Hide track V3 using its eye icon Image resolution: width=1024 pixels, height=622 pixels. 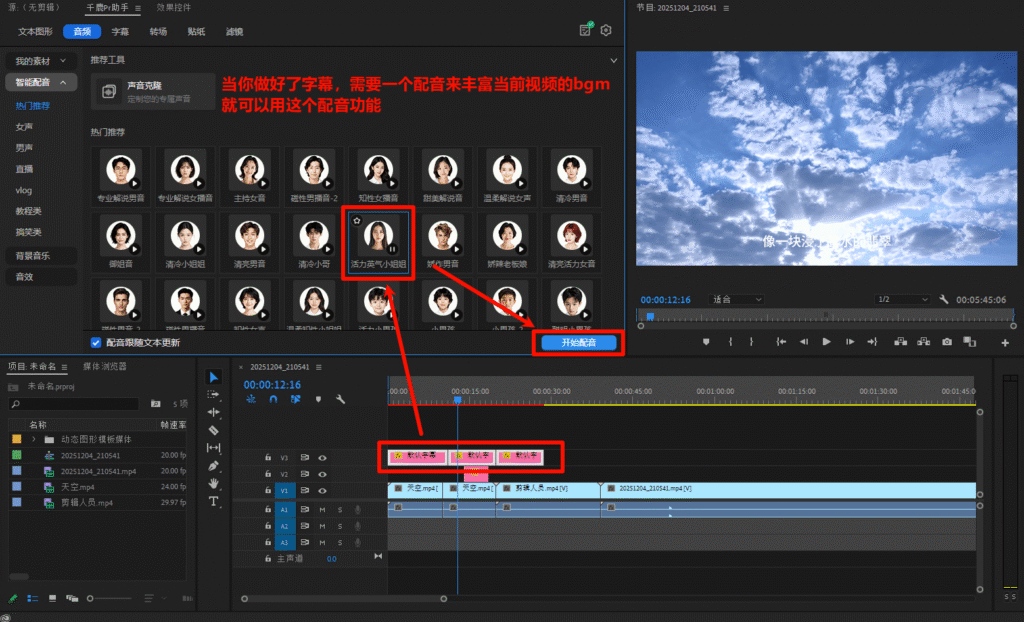(322, 457)
